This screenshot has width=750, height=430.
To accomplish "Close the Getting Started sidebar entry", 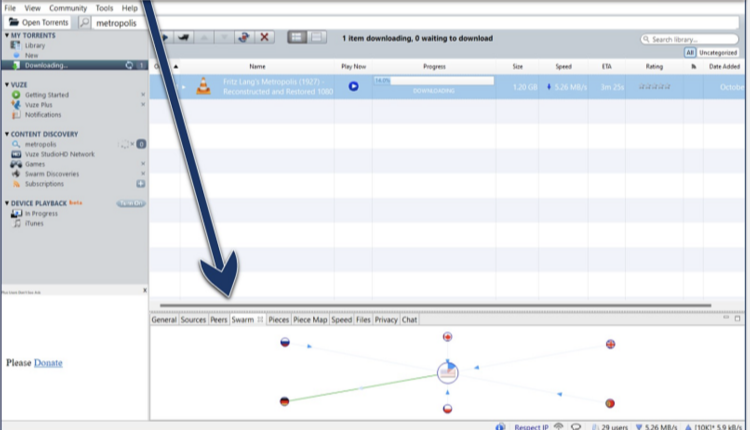I will click(143, 95).
